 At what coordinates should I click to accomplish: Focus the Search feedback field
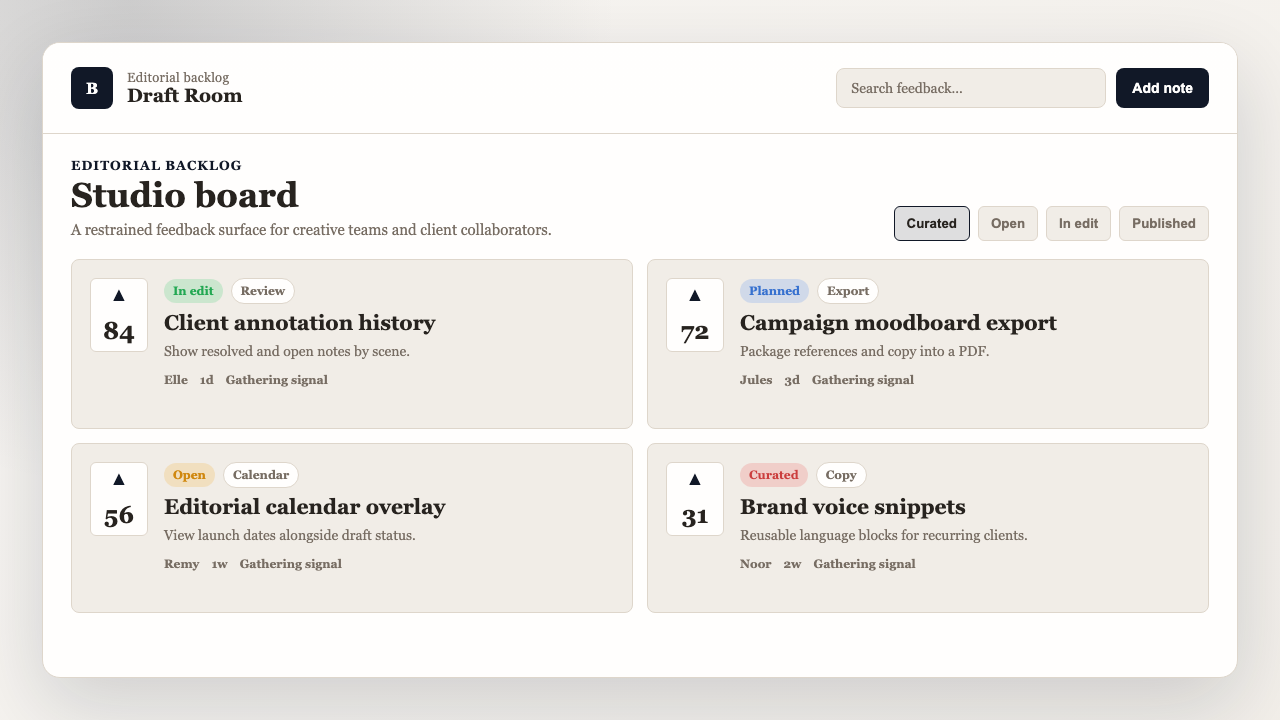click(x=971, y=88)
